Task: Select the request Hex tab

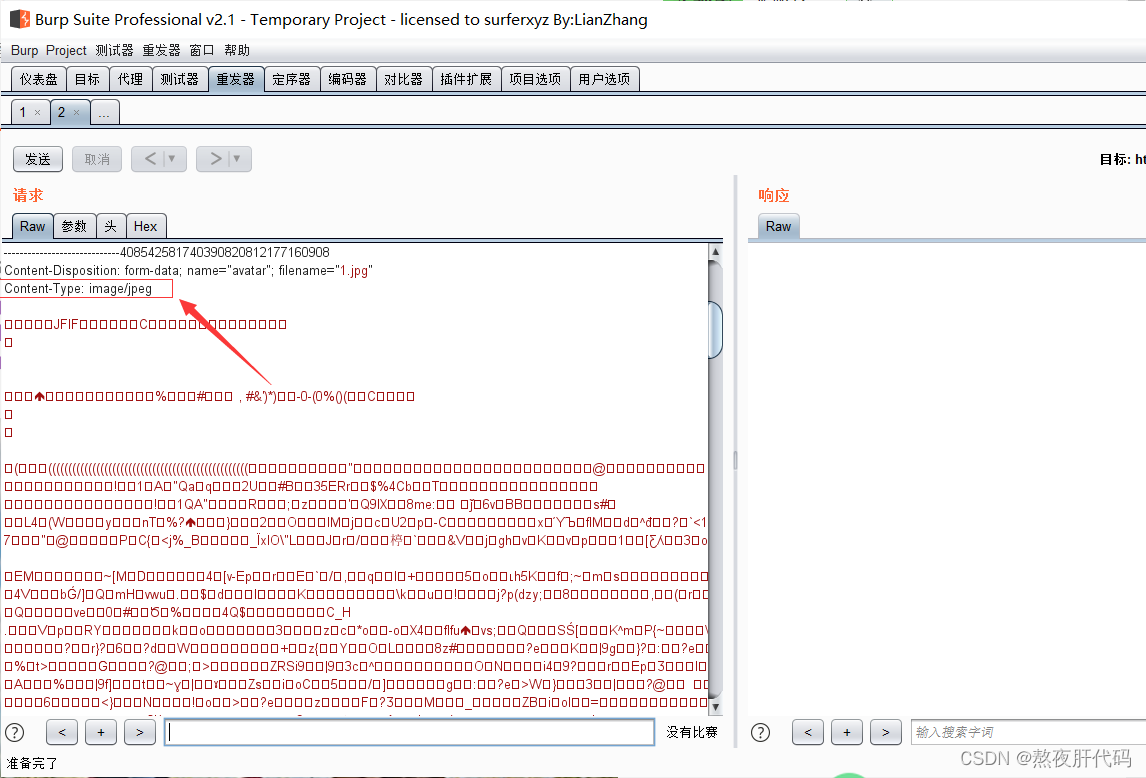Action: [145, 227]
